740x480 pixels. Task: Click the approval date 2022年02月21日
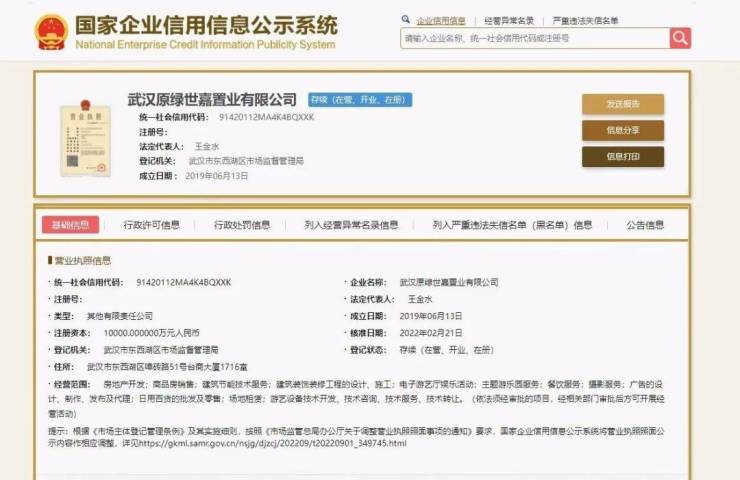tap(431, 333)
